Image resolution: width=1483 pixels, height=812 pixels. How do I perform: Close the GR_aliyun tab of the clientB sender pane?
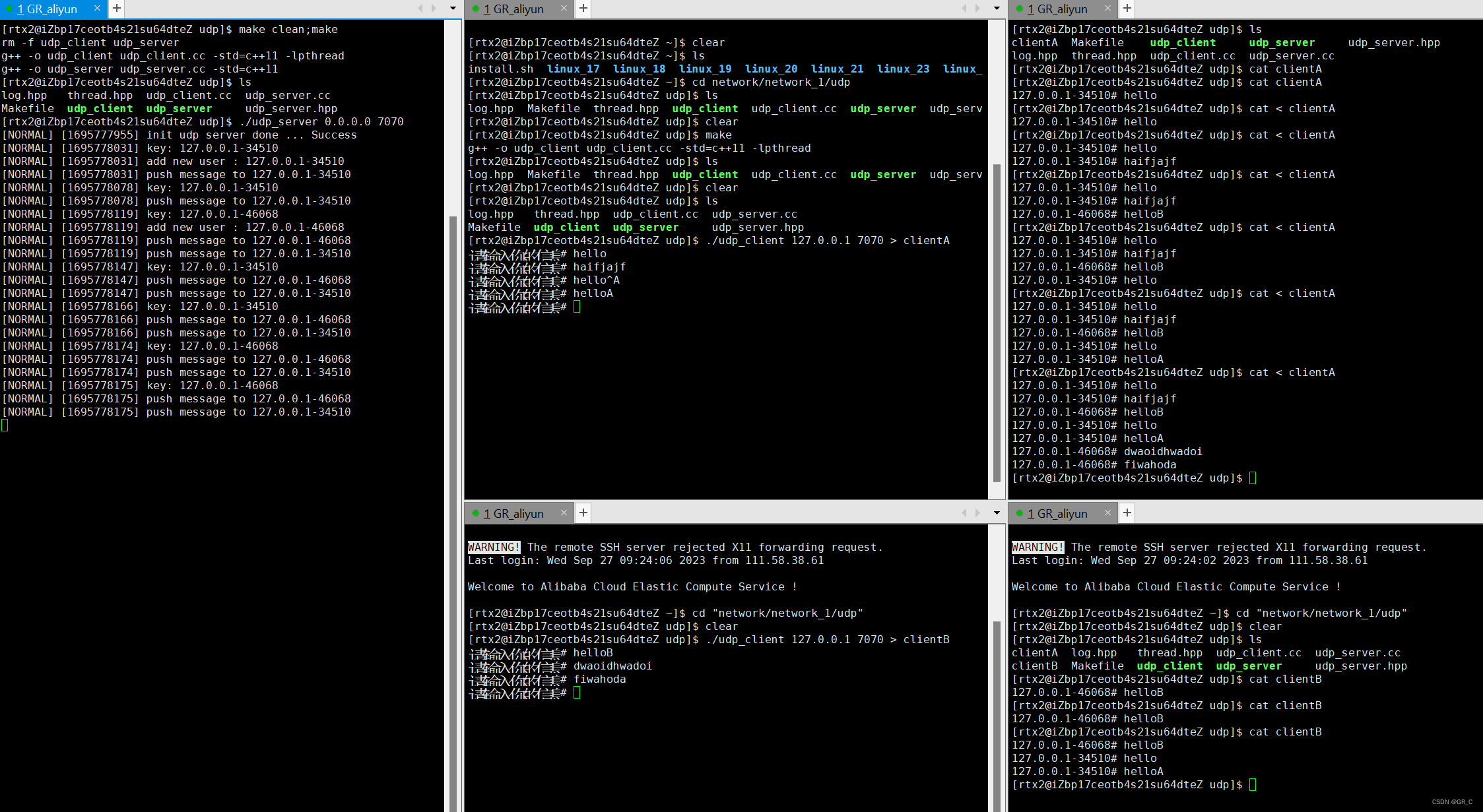tap(564, 513)
